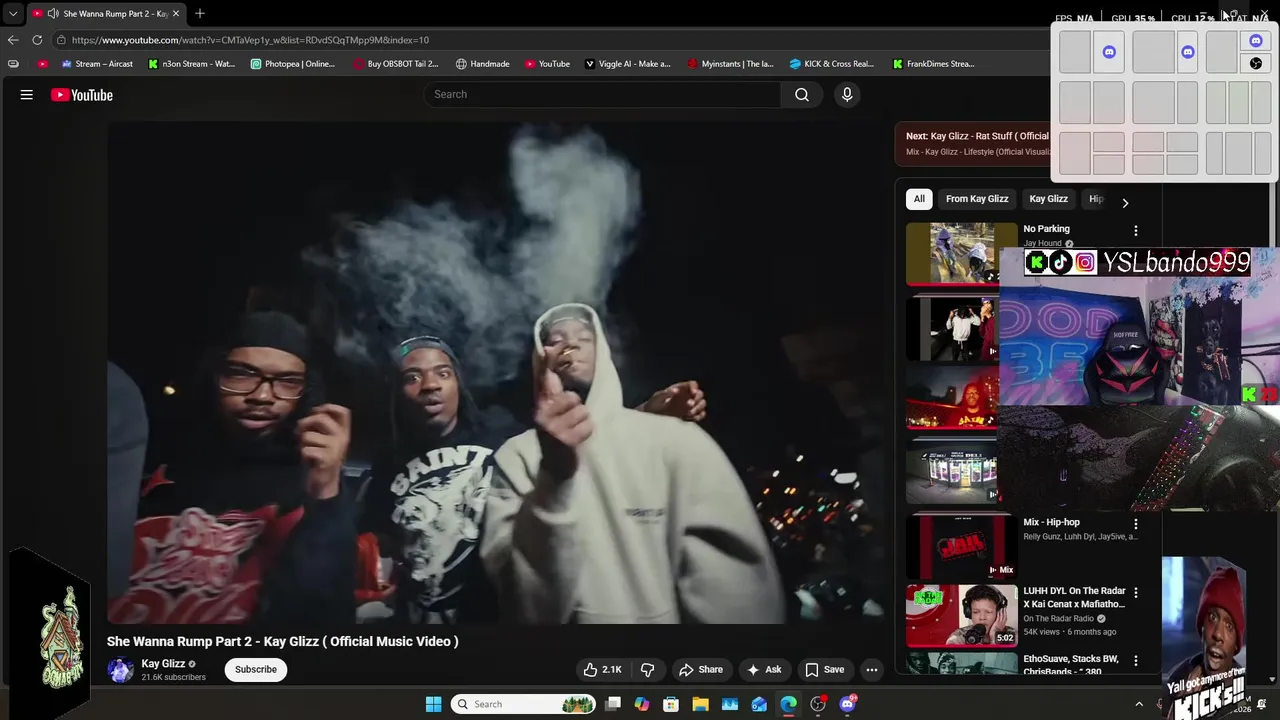Open Discord from the taskbar
Image resolution: width=1280 pixels, height=720 pixels.
(x=848, y=704)
